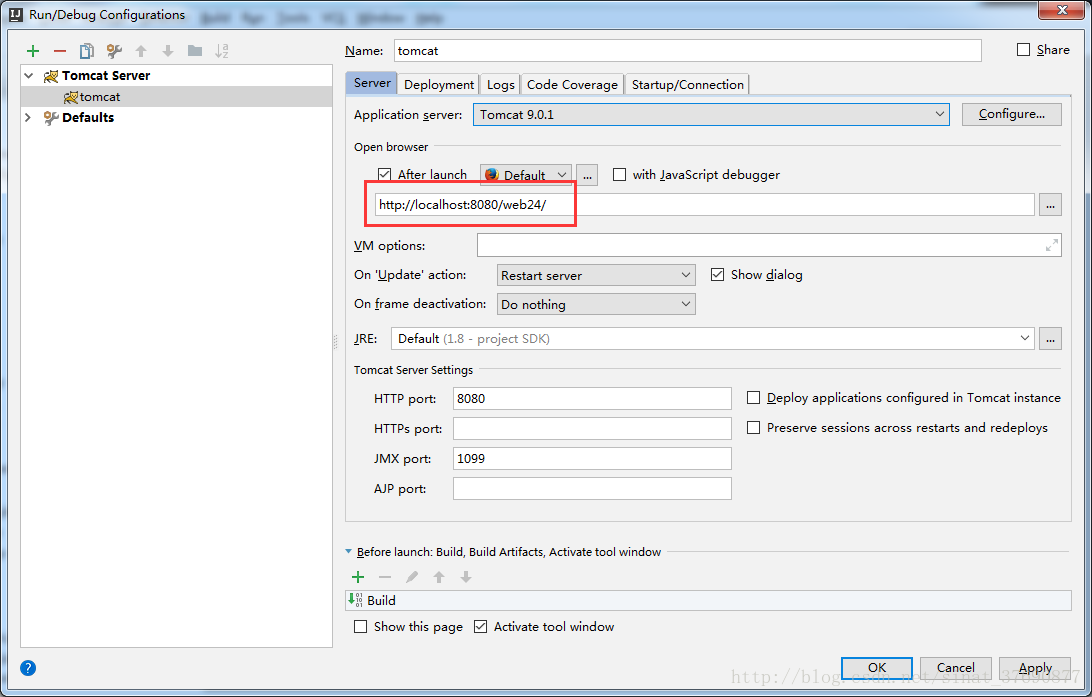This screenshot has width=1092, height=697.
Task: Click the browser URL field with localhost:8080/web24
Action: tap(704, 205)
